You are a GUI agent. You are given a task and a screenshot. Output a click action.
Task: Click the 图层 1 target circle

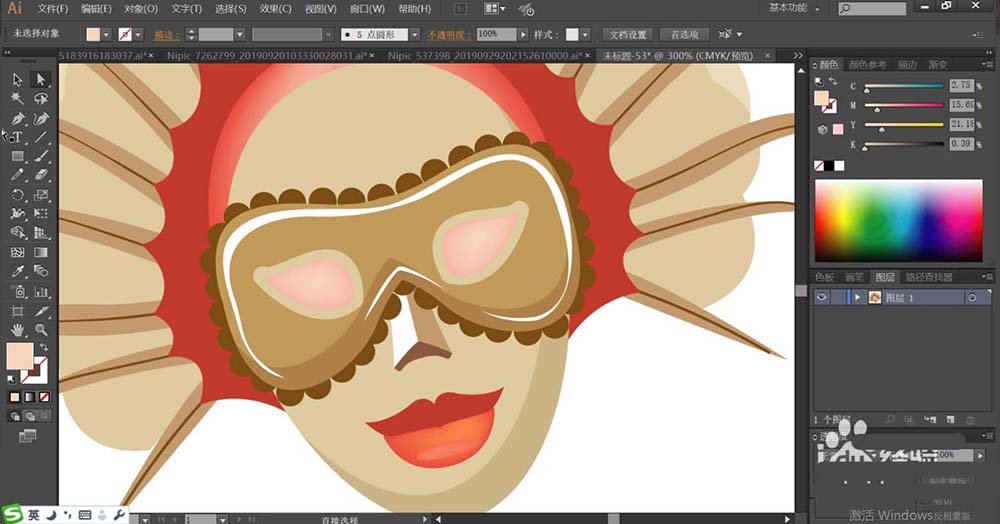971,298
